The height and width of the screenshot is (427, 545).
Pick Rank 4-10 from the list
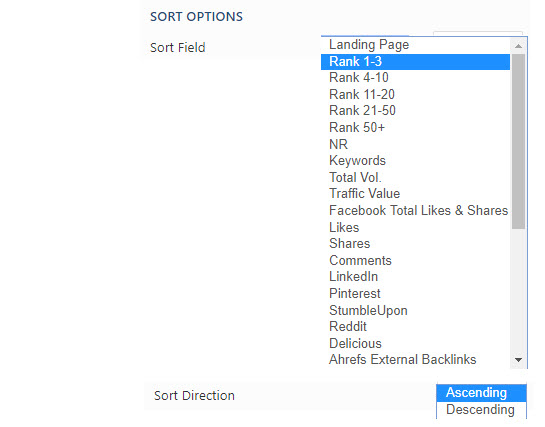click(x=415, y=78)
